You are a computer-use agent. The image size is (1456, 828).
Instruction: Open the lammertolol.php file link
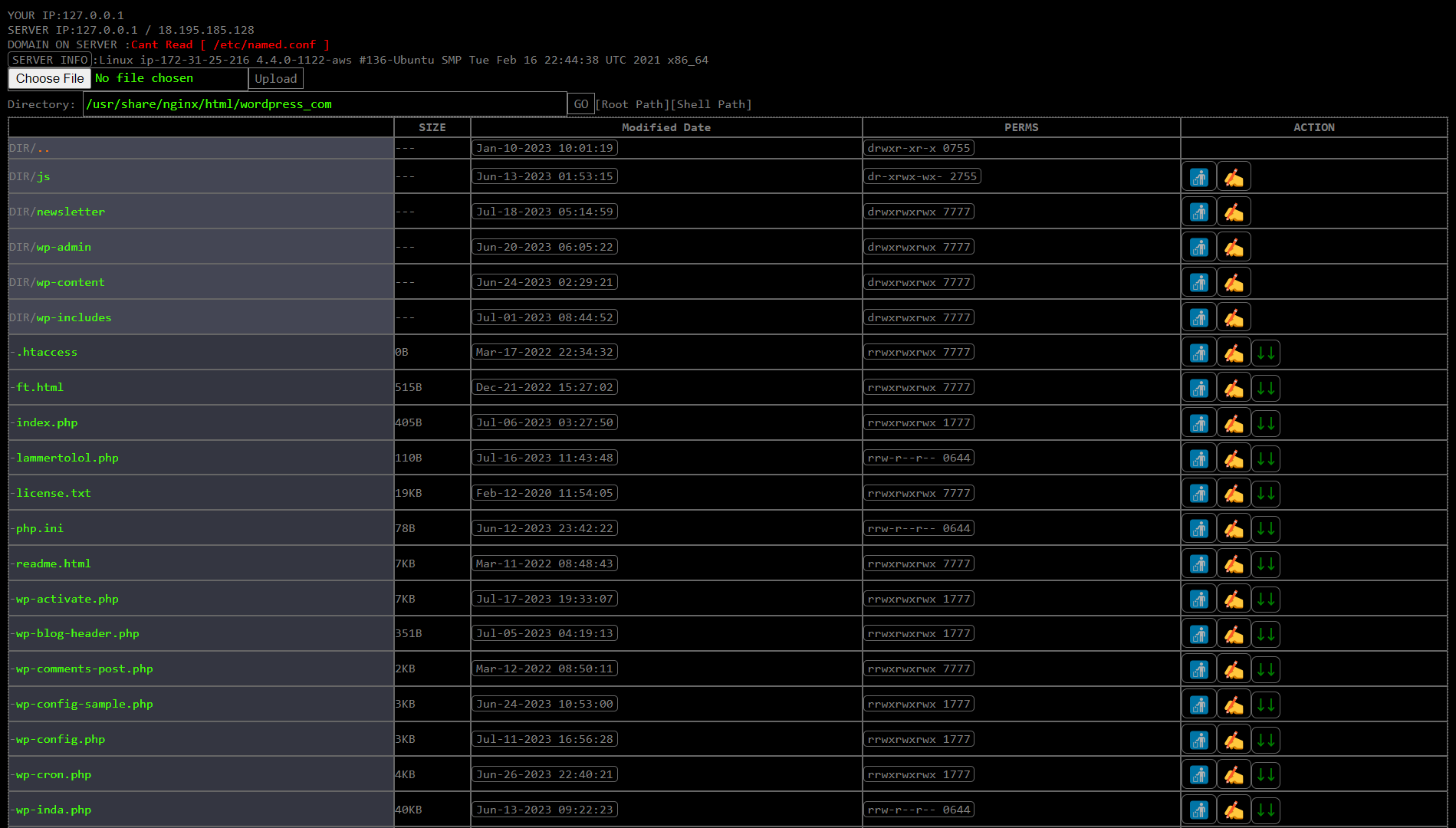tap(67, 458)
